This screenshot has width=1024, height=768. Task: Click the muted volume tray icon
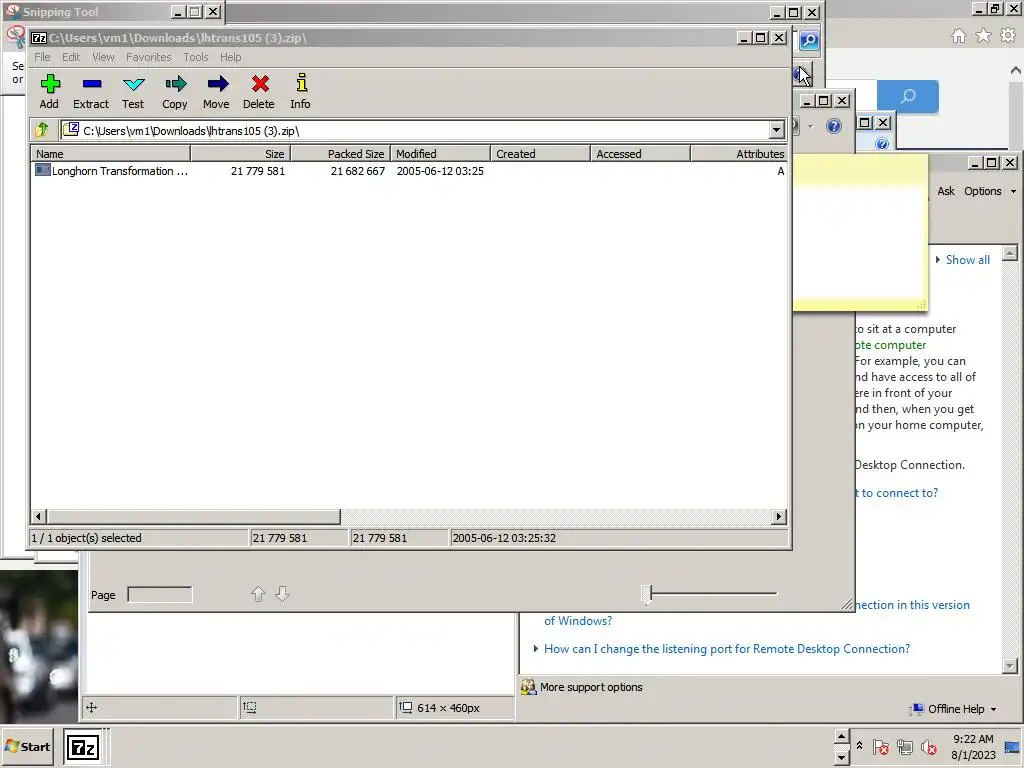[x=928, y=746]
